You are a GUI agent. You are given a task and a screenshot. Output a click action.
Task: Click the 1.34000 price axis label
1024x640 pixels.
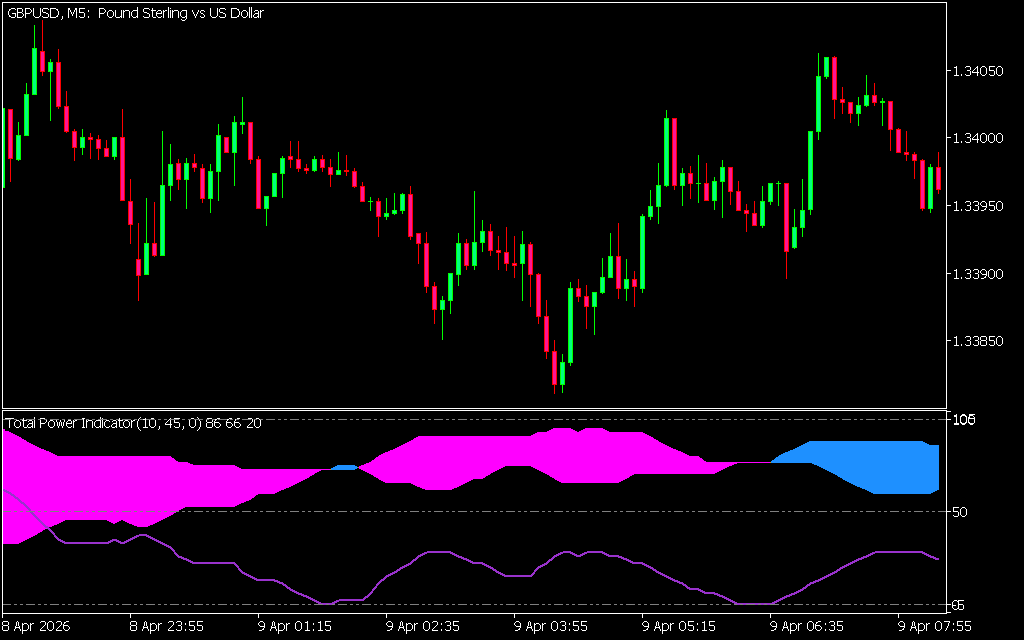pyautogui.click(x=976, y=138)
